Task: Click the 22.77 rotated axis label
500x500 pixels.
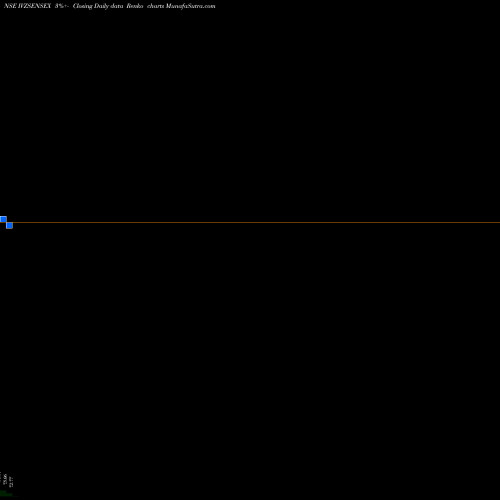Action: coord(11,482)
